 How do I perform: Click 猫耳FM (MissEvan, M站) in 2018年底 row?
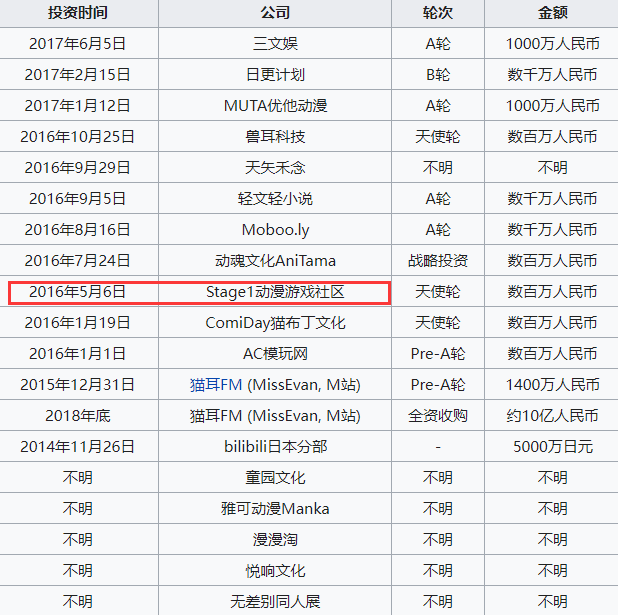pyautogui.click(x=275, y=416)
